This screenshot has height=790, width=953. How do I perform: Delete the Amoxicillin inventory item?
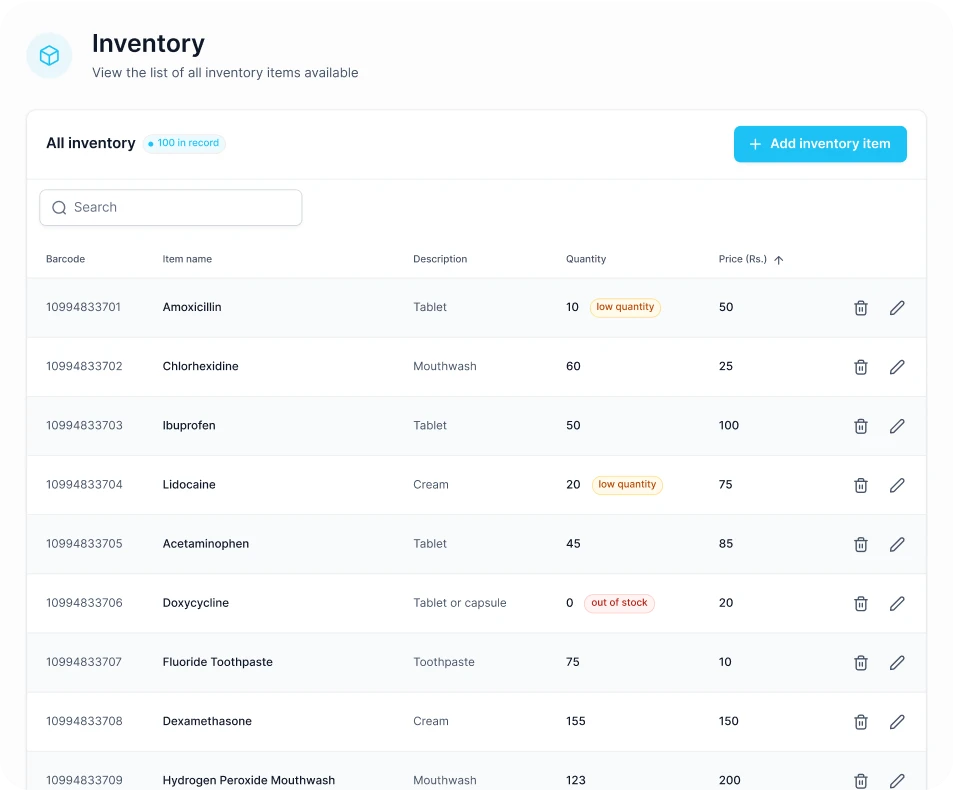(x=860, y=308)
